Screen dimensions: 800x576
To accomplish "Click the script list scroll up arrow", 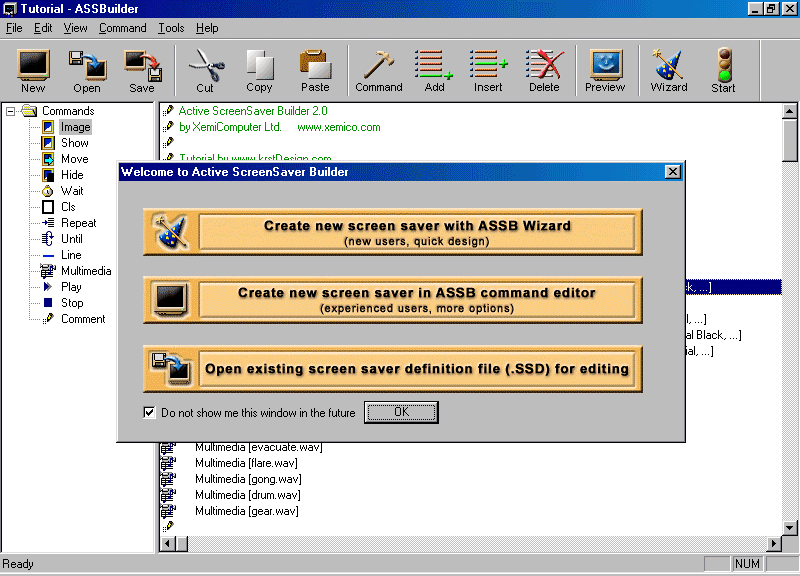I will tap(789, 111).
